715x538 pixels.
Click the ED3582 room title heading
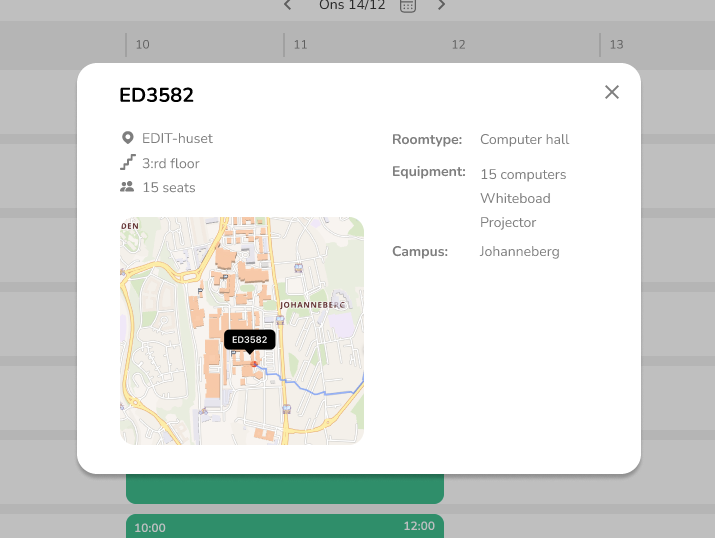tap(156, 95)
